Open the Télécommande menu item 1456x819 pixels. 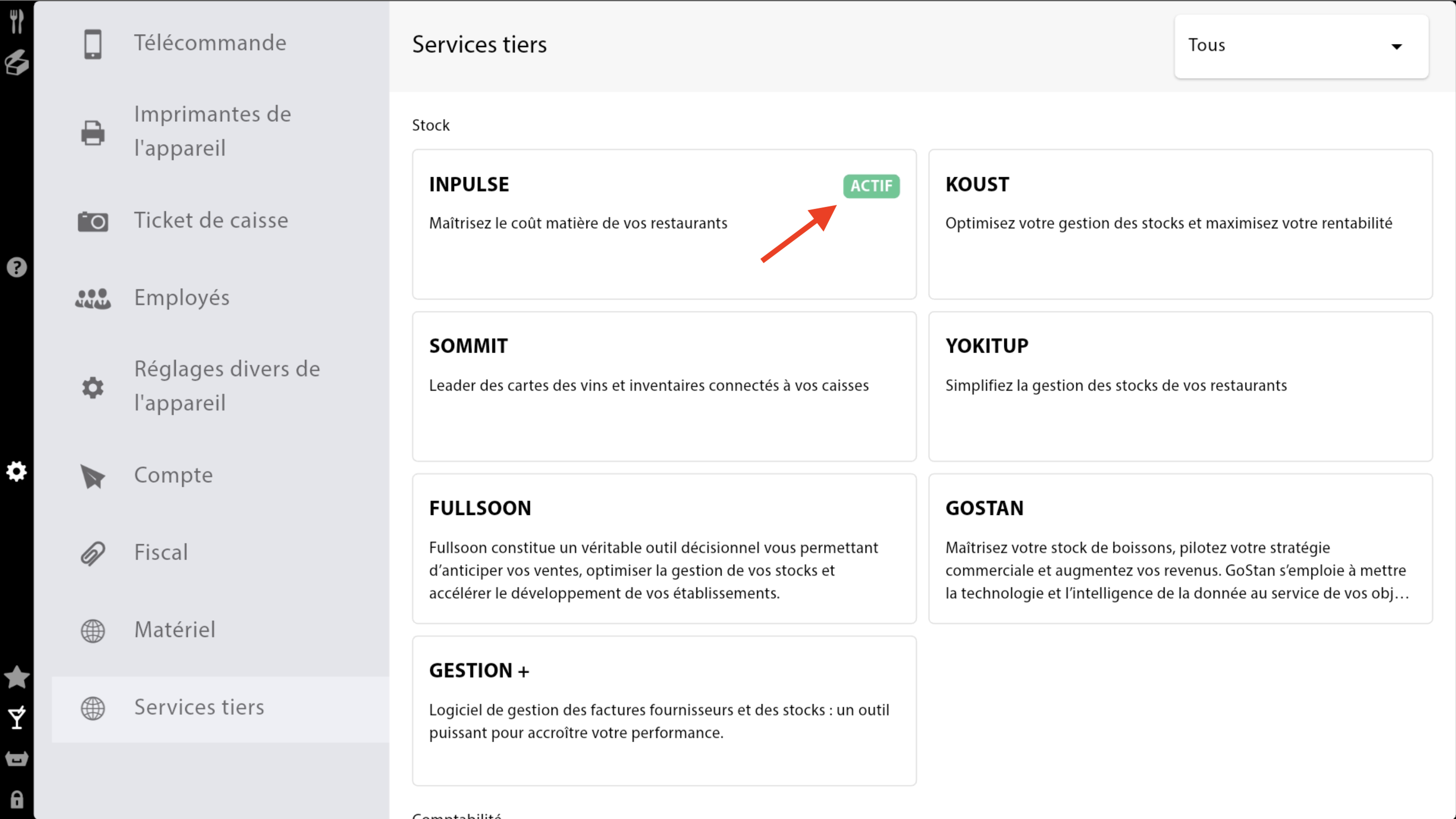[209, 43]
